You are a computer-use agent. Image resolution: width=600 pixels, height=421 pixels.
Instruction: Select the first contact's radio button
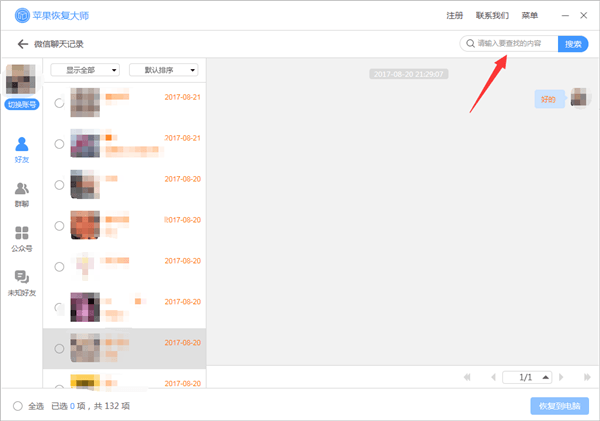60,102
